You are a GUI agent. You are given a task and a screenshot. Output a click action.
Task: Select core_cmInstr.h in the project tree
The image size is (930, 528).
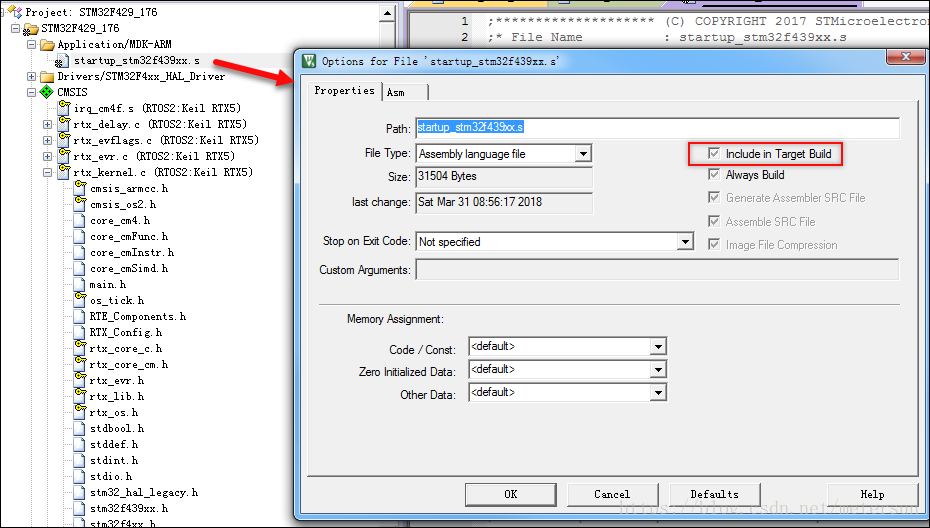(x=132, y=252)
